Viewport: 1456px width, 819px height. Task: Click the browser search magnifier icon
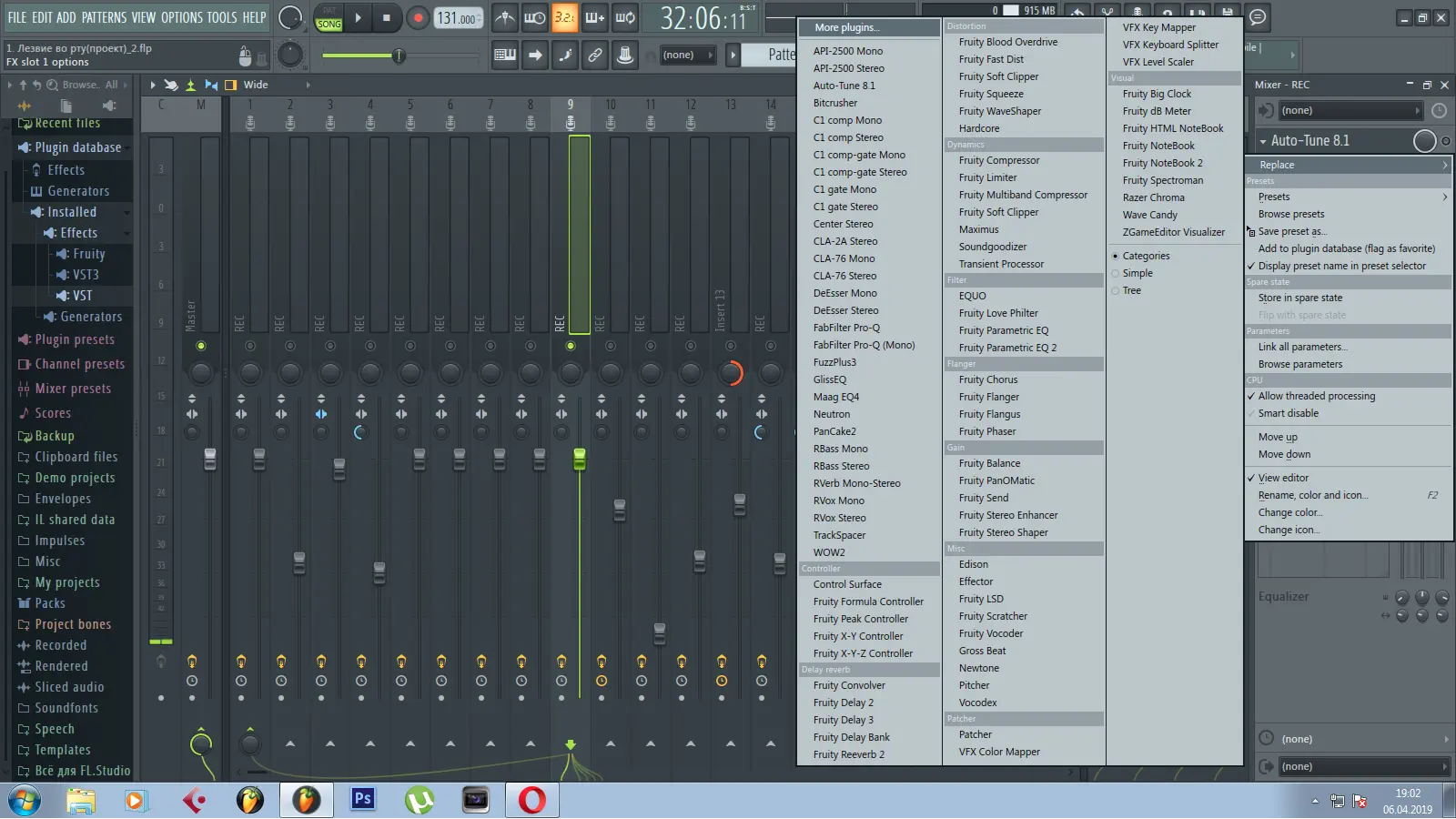click(x=52, y=85)
